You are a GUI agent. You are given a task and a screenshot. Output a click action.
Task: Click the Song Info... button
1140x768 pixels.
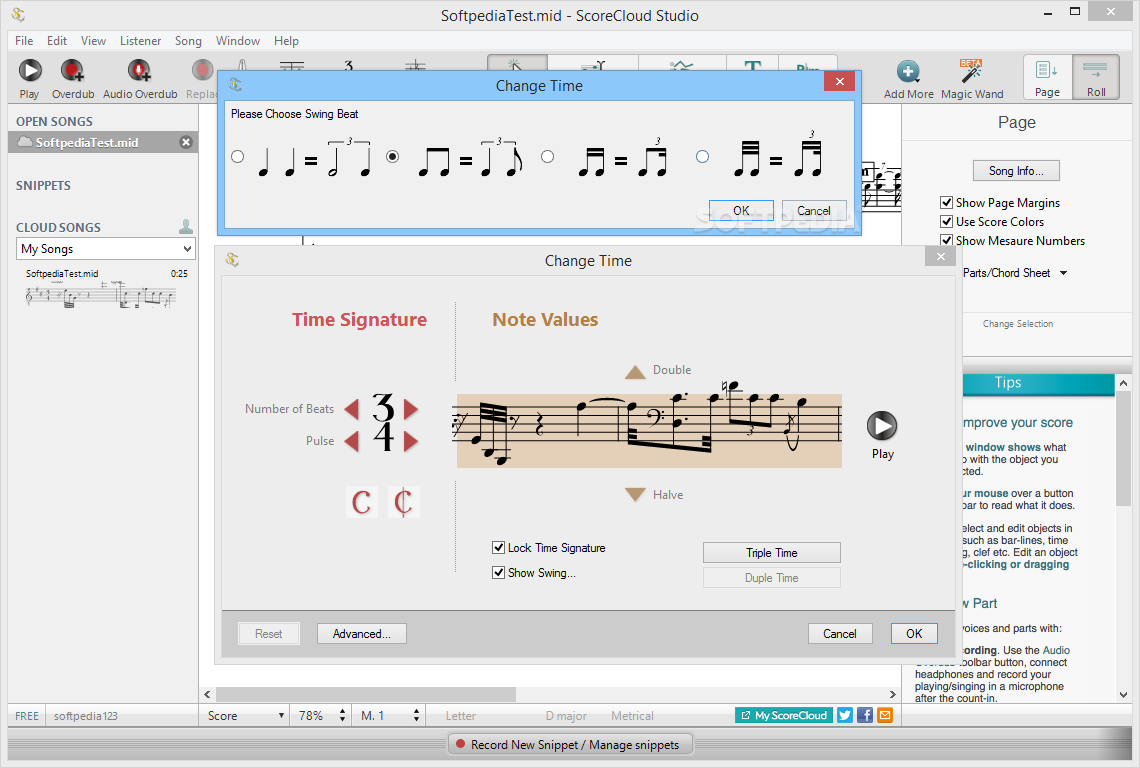[1016, 171]
